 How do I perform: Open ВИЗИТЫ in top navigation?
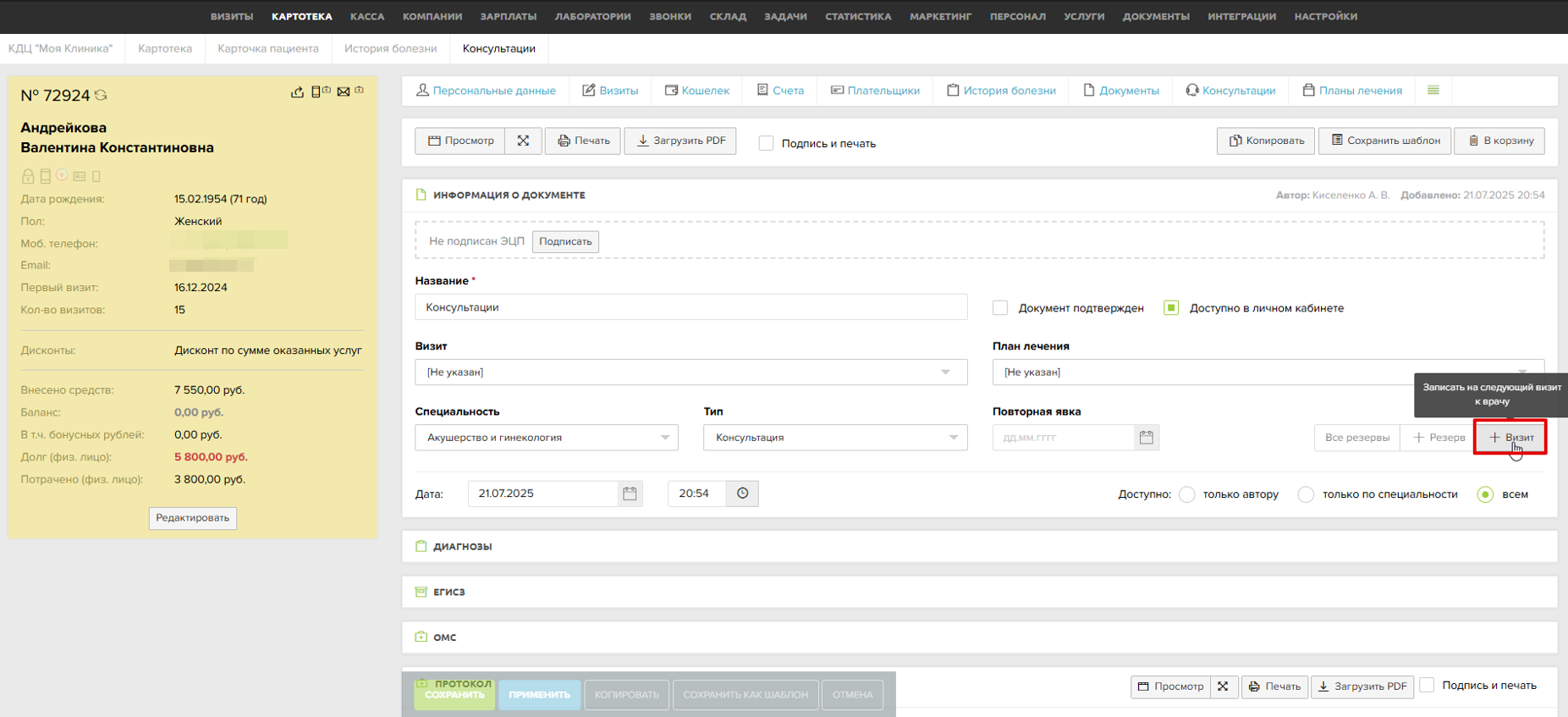(x=232, y=17)
